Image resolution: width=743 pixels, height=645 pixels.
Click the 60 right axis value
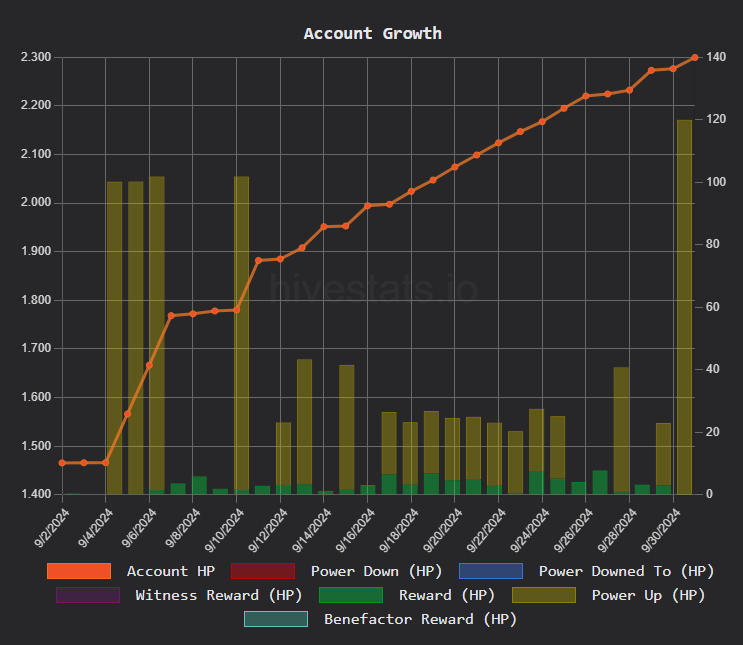(713, 307)
